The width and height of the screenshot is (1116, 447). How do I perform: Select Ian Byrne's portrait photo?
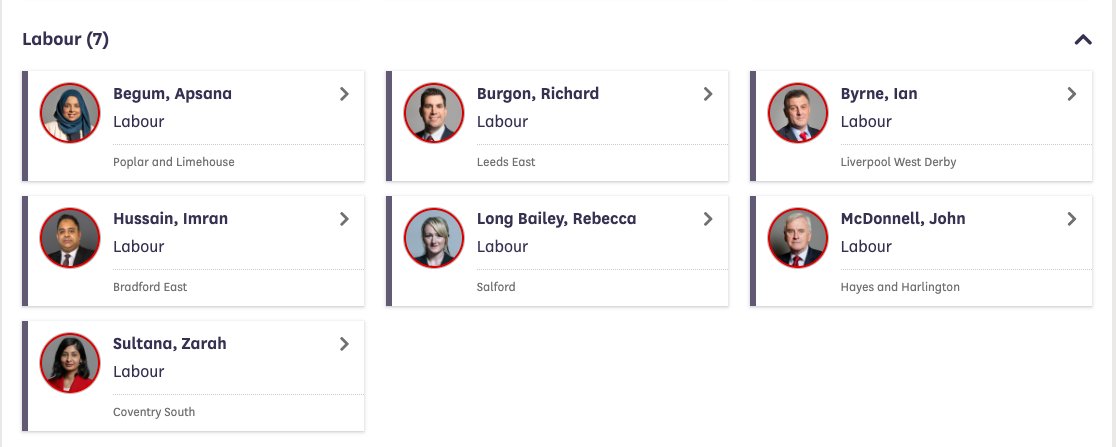pos(798,113)
